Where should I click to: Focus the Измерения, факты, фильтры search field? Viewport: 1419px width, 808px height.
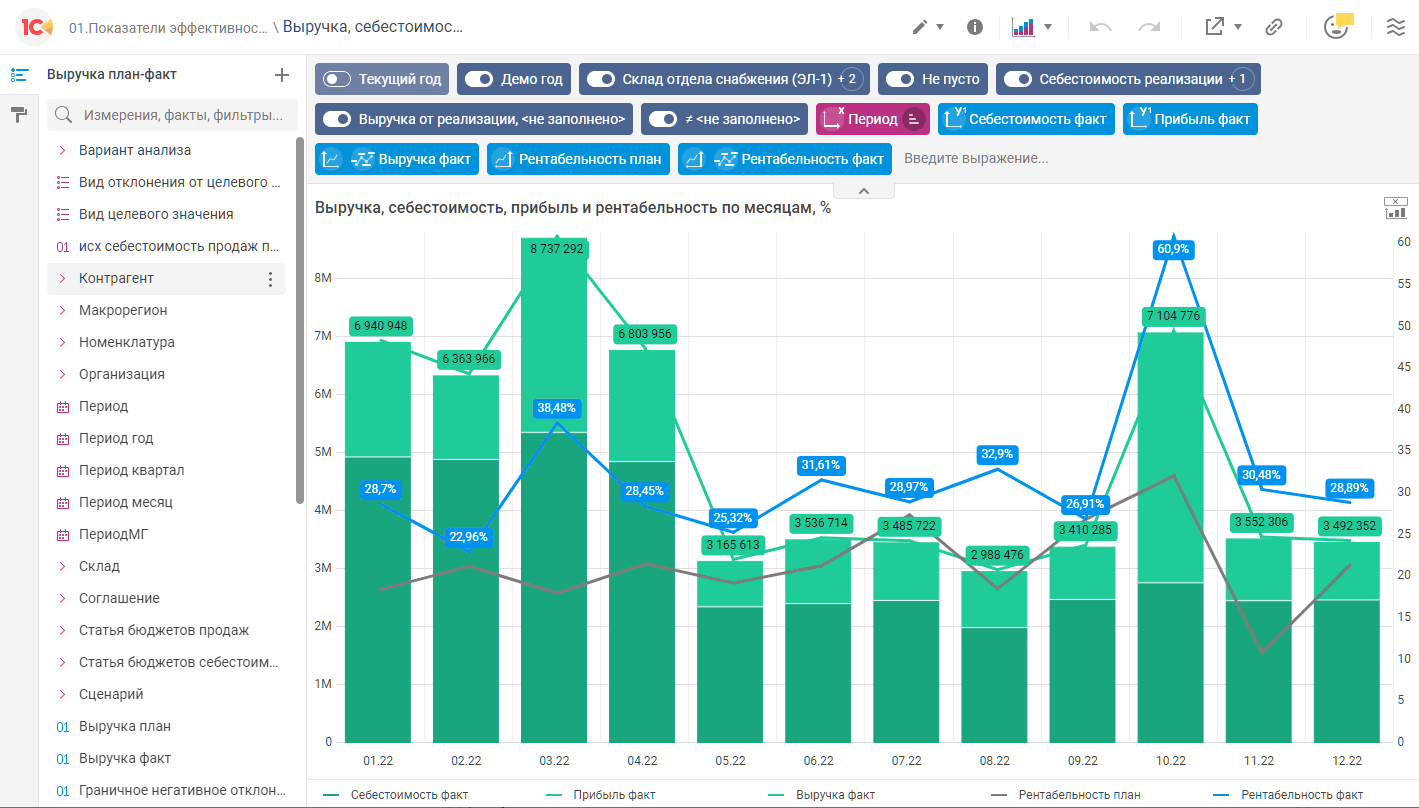pos(172,115)
